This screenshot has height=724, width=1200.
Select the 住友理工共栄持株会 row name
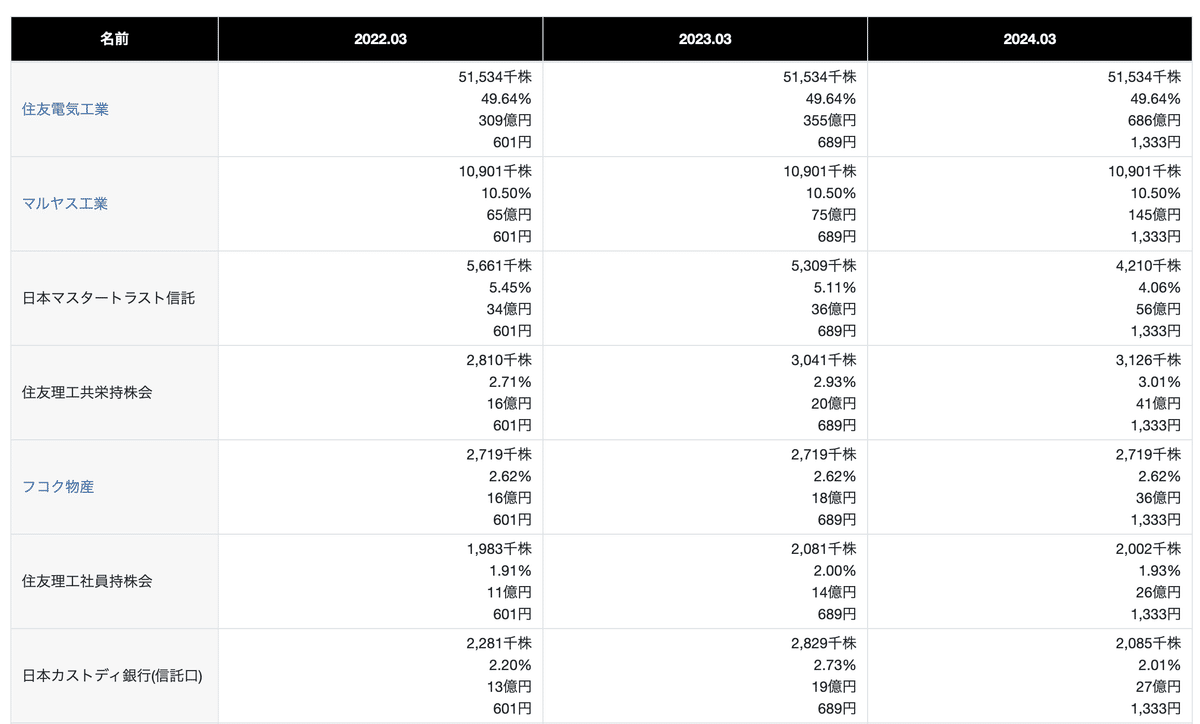tap(87, 393)
